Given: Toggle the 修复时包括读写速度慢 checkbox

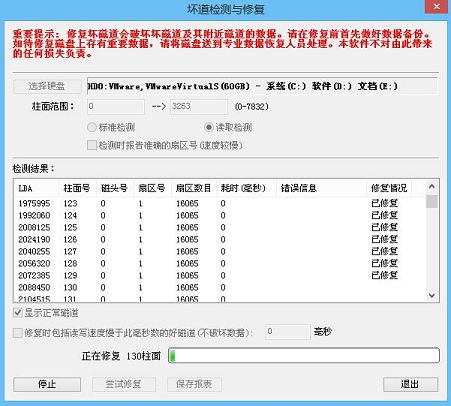Looking at the screenshot, I should (18, 333).
